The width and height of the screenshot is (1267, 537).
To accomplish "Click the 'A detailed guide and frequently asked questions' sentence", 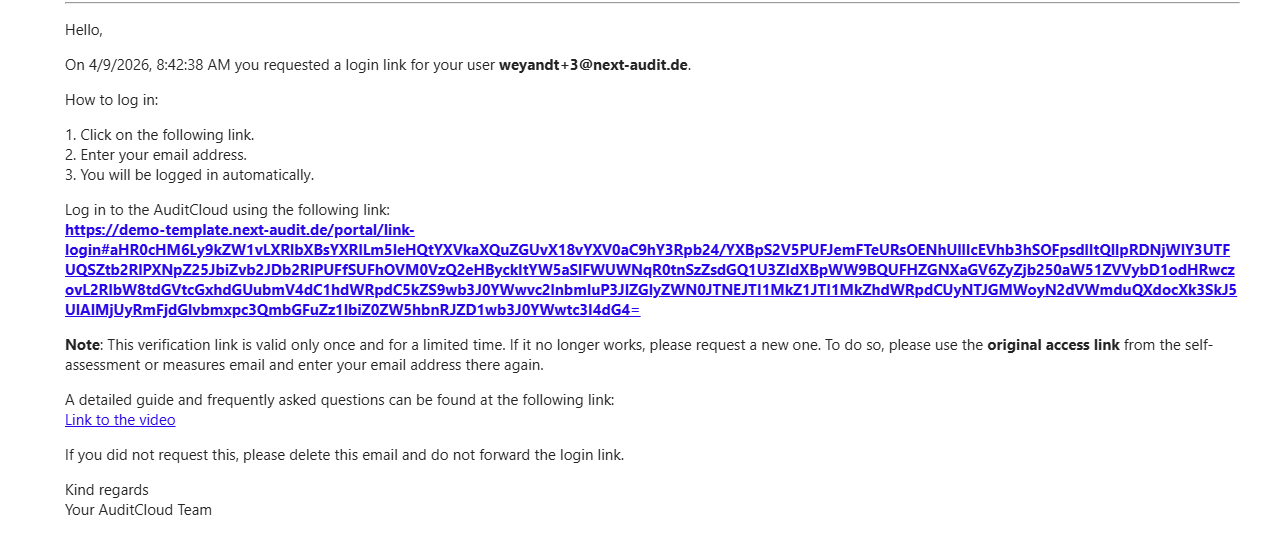I will (340, 400).
